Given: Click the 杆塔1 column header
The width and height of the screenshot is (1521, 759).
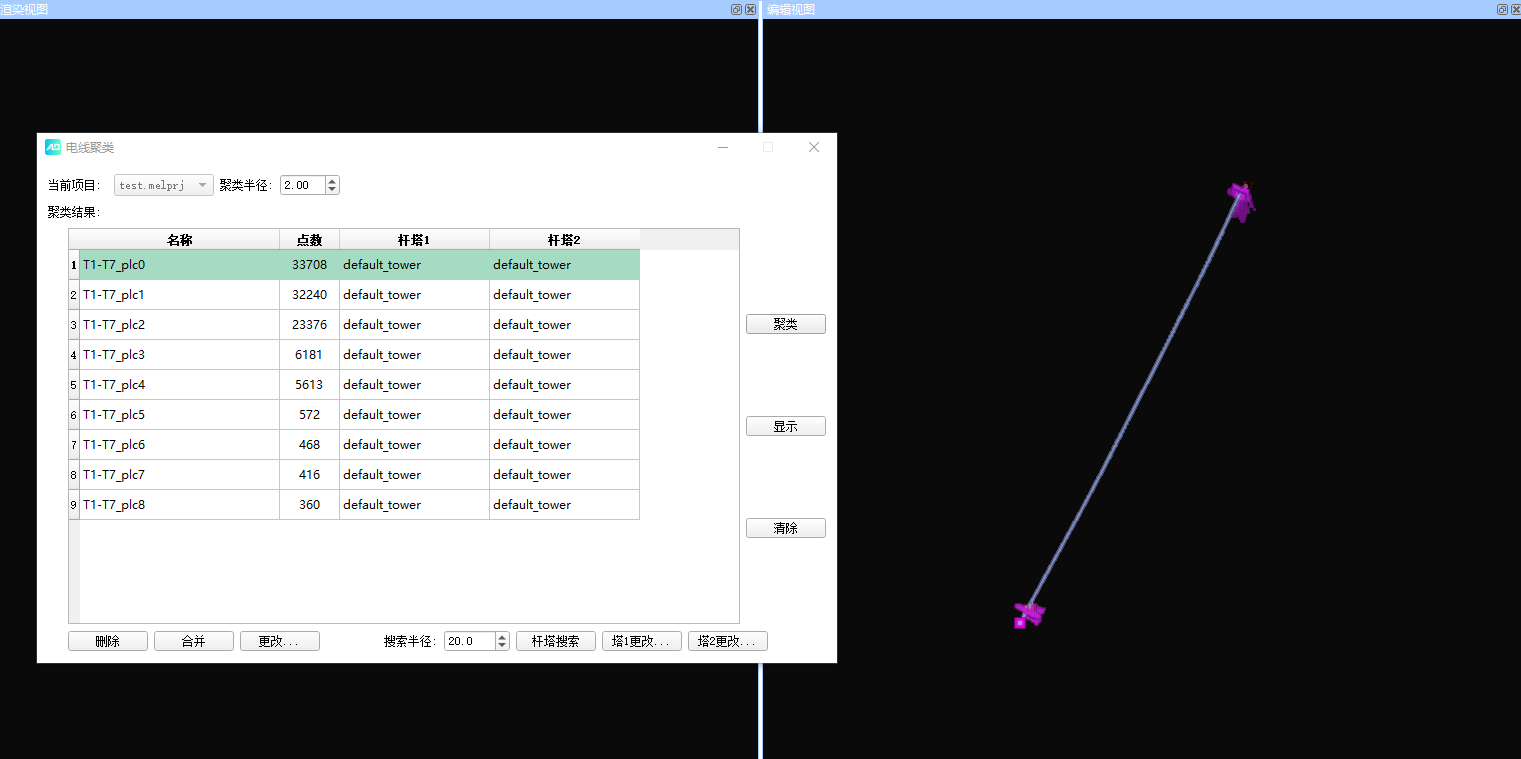Looking at the screenshot, I should (415, 240).
